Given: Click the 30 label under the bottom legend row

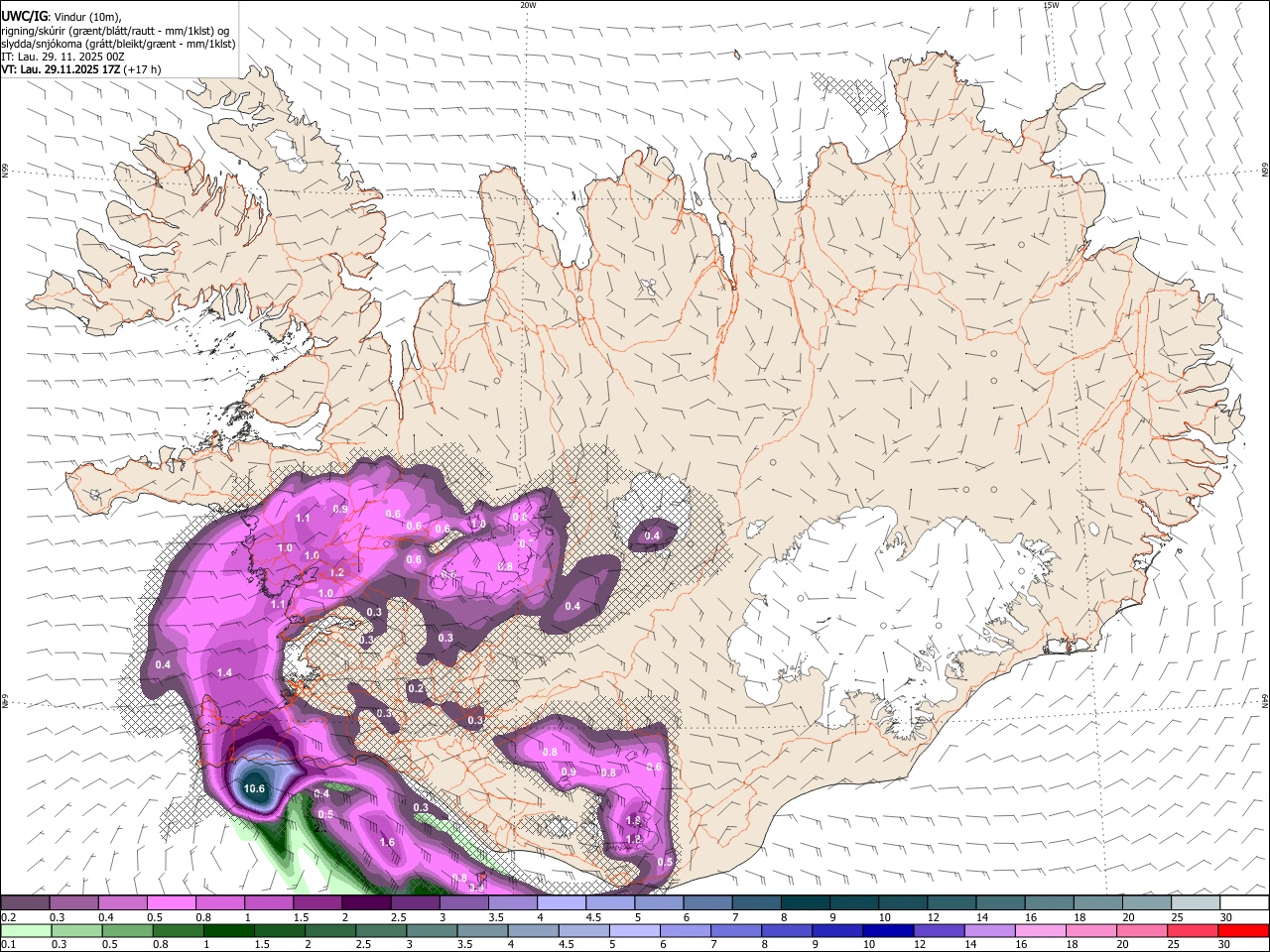Looking at the screenshot, I should tap(1222, 945).
